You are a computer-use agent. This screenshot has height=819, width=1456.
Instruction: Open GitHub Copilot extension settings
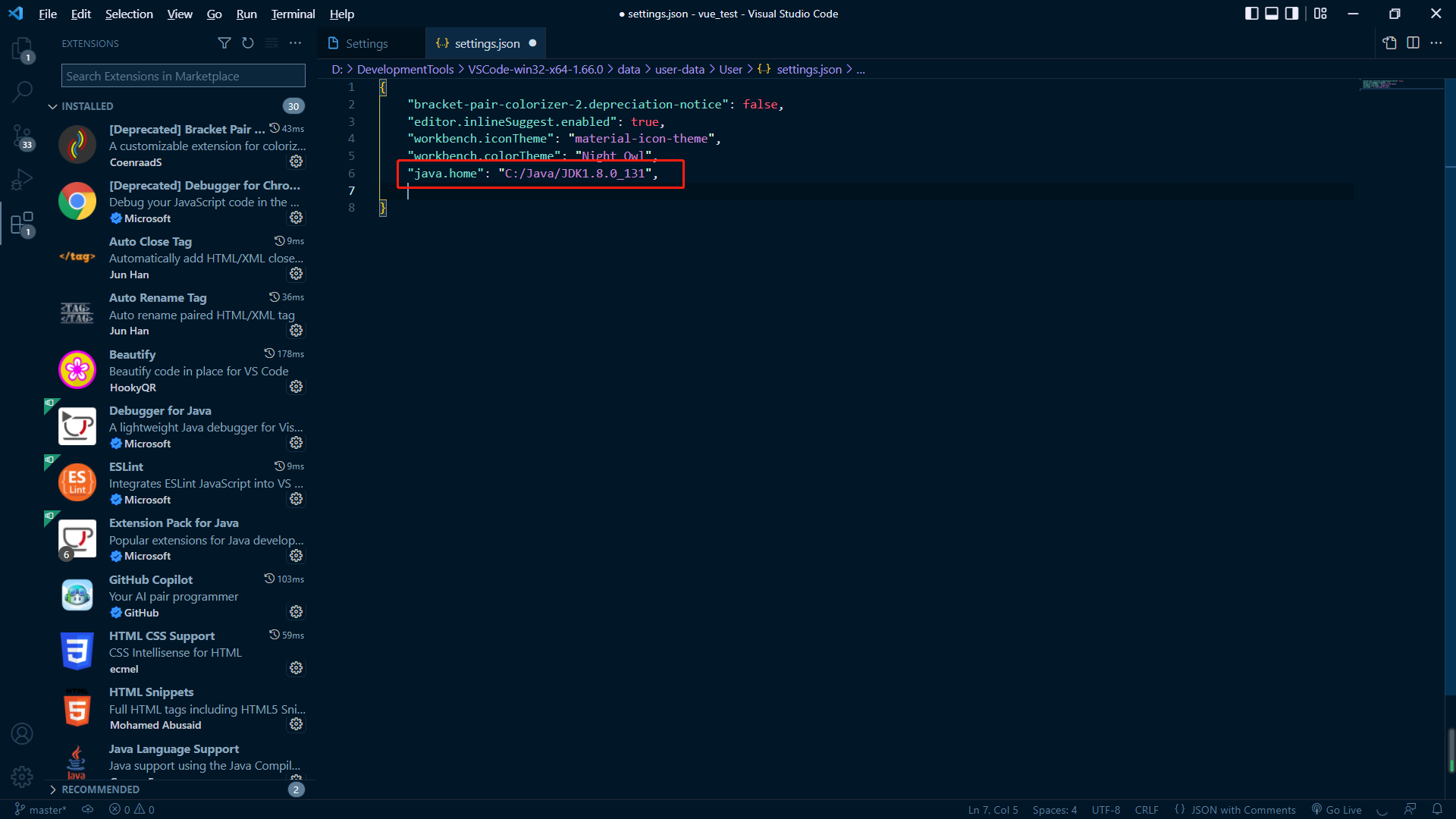(x=296, y=611)
